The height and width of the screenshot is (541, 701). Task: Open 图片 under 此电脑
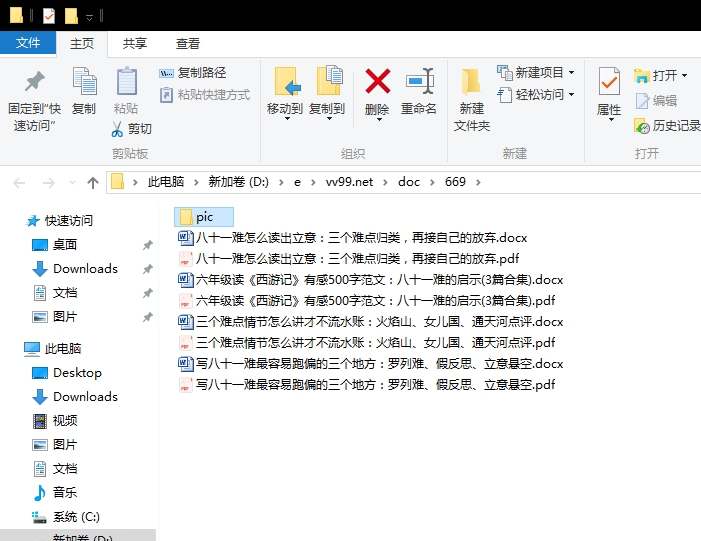point(55,444)
